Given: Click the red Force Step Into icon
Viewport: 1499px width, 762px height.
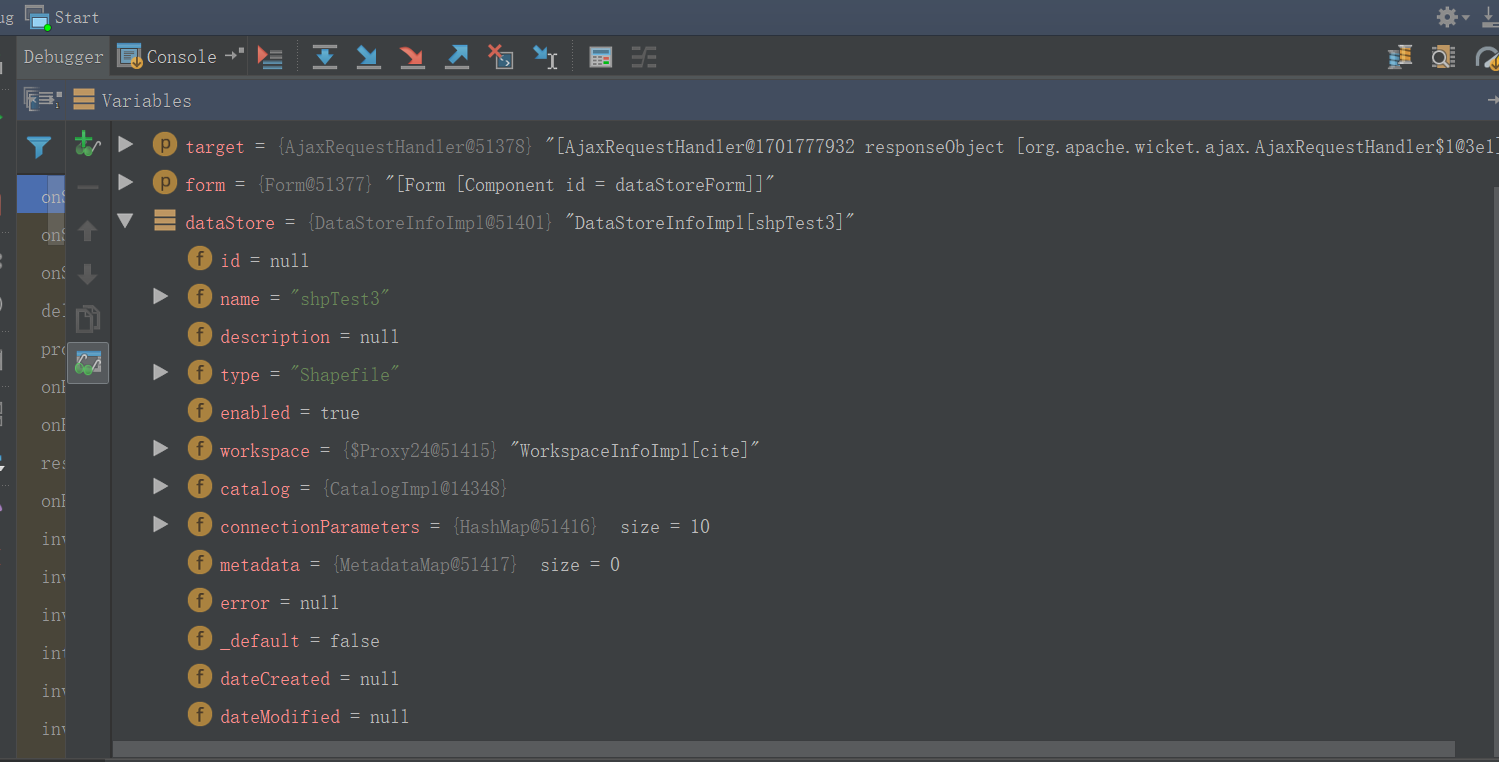Looking at the screenshot, I should coord(412,57).
